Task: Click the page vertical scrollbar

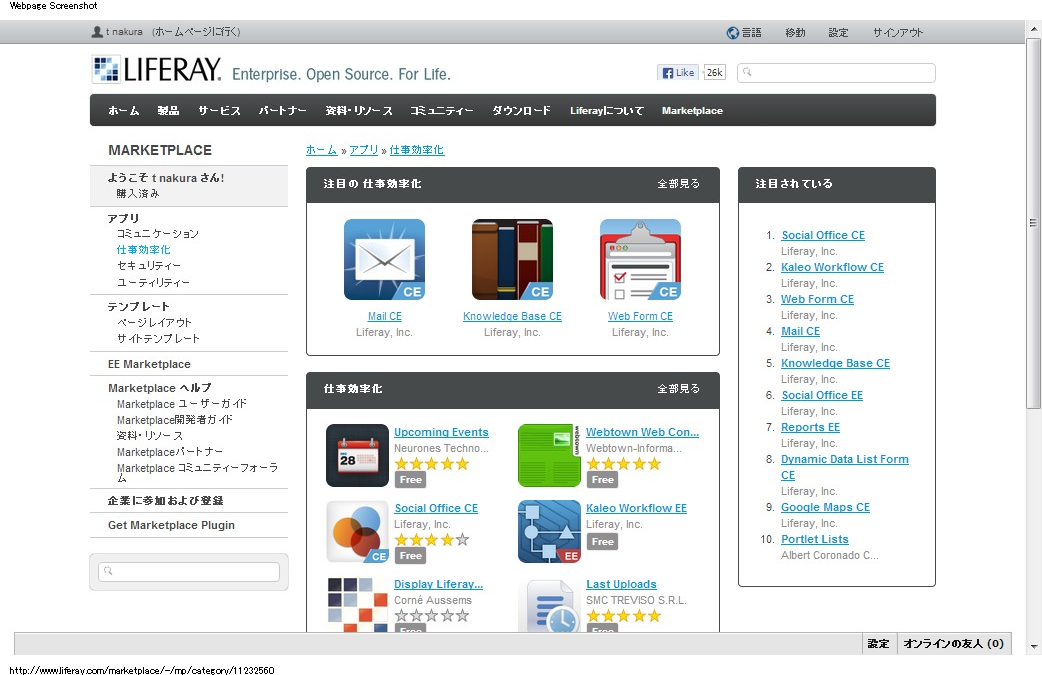Action: pos(1033,223)
